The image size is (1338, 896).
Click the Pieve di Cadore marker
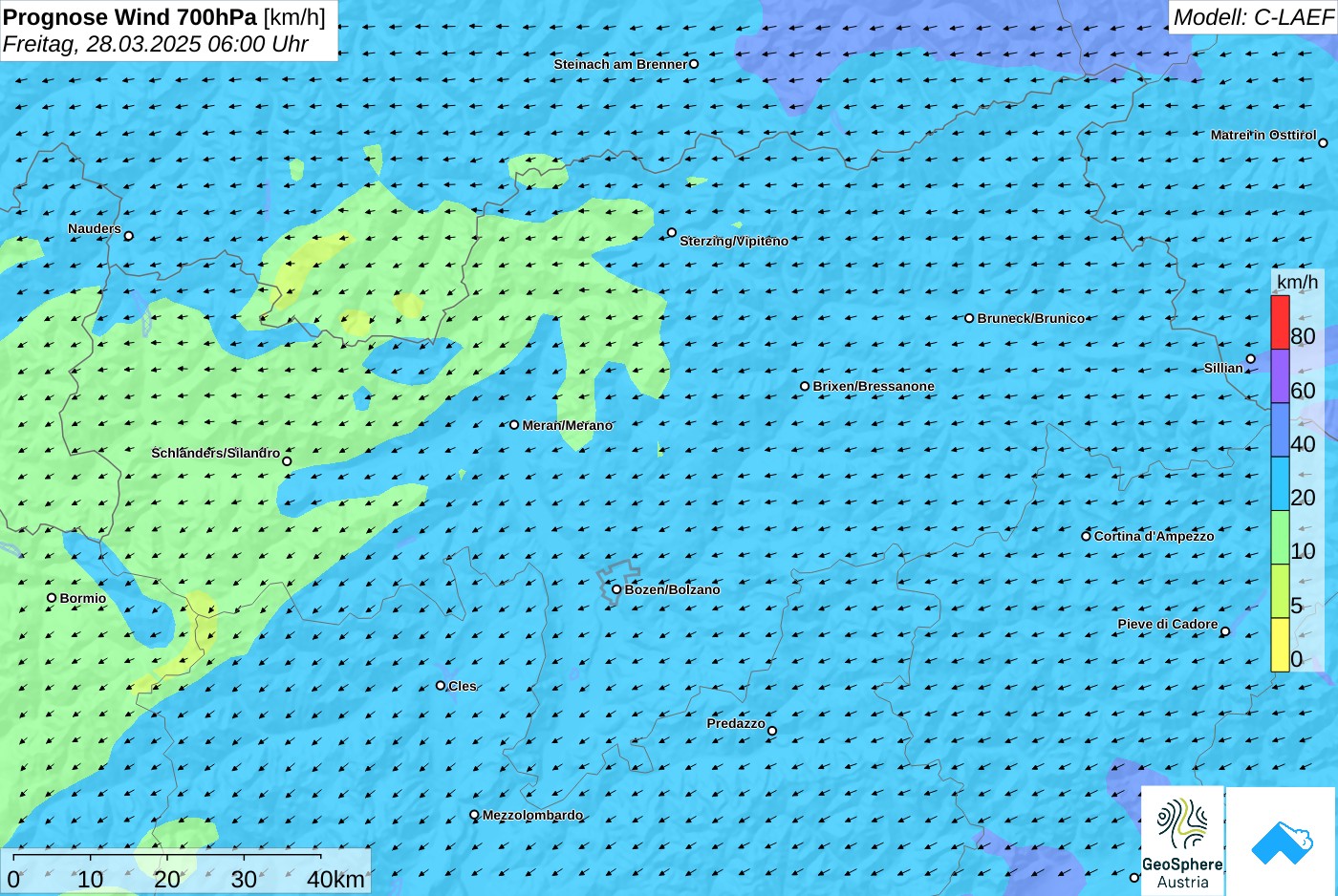tap(1225, 631)
